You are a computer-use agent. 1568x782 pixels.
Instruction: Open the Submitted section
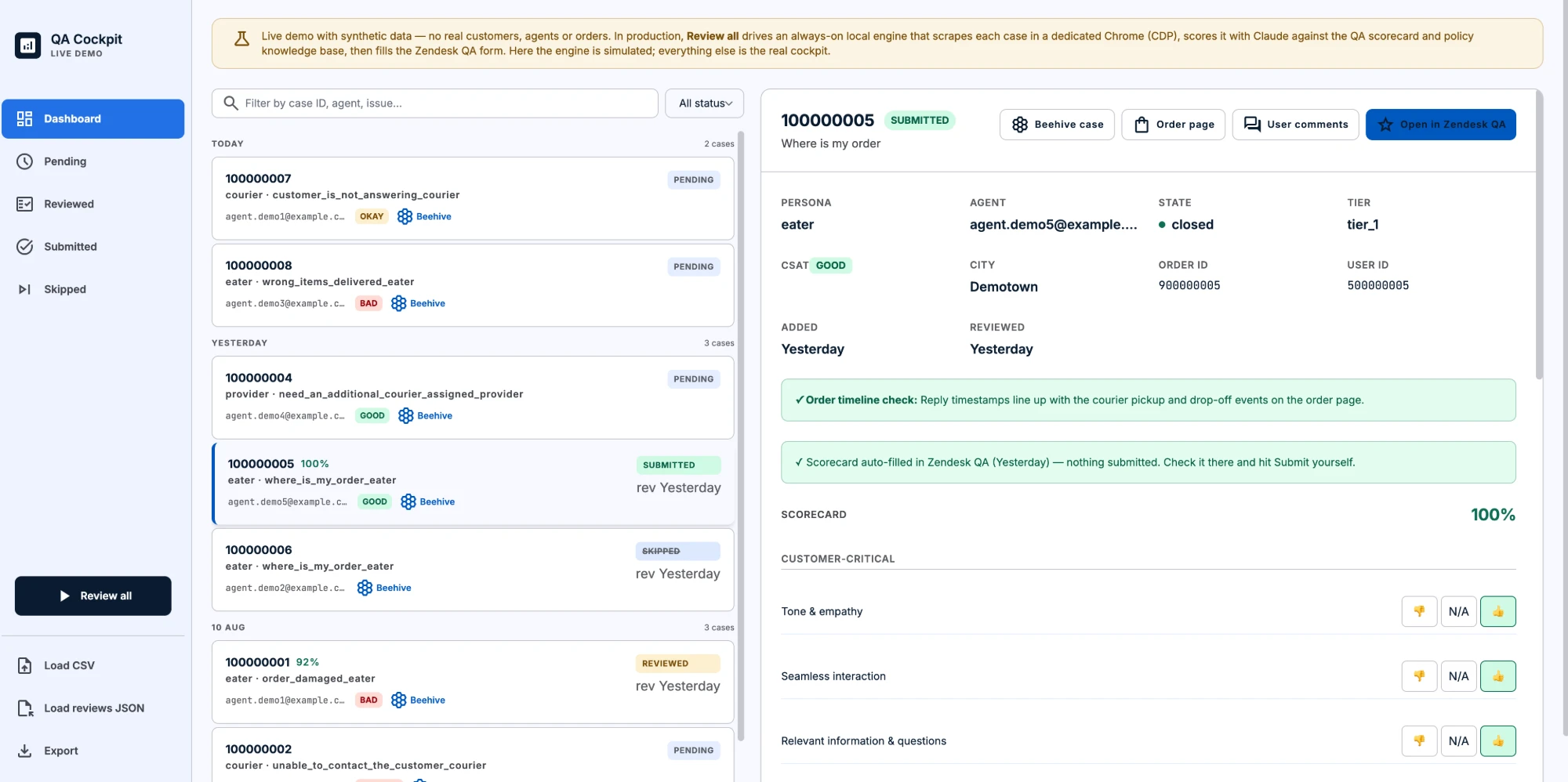point(93,247)
